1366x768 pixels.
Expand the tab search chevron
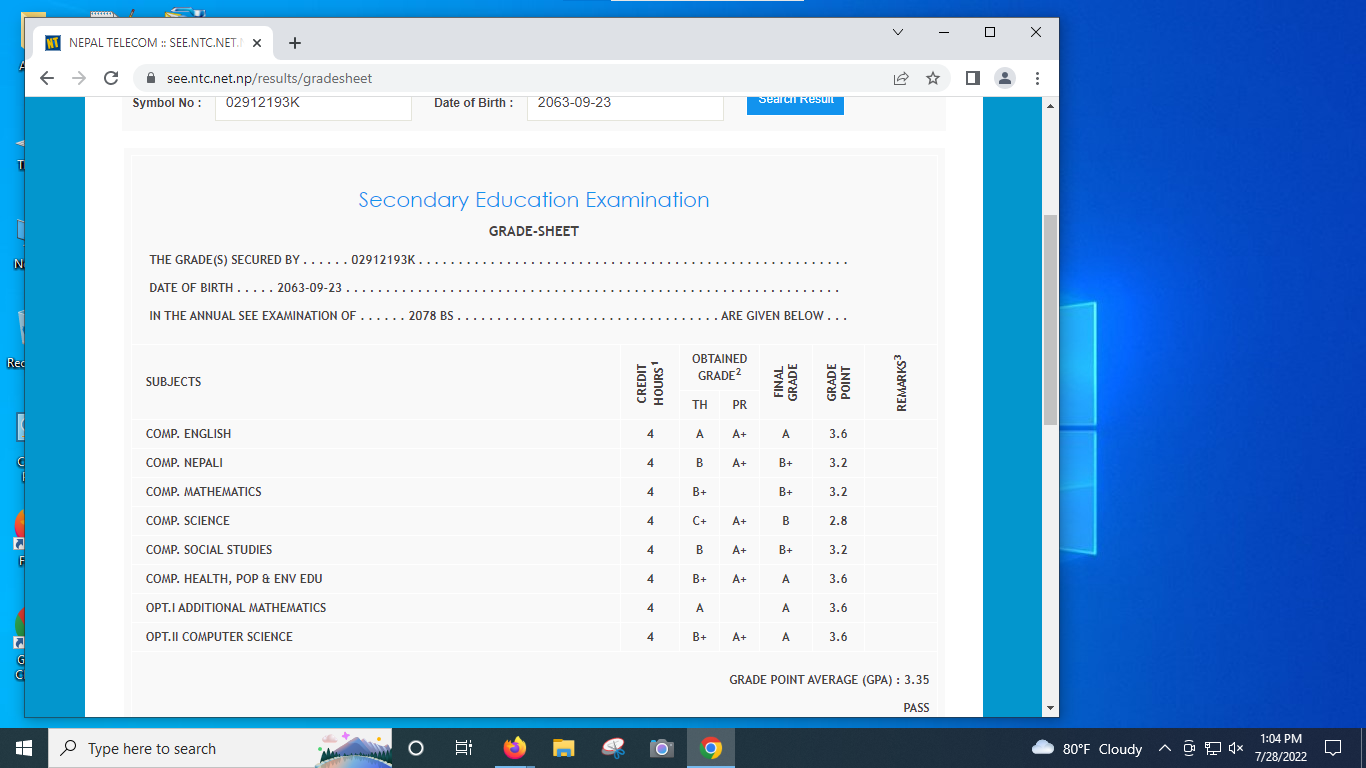(x=898, y=32)
